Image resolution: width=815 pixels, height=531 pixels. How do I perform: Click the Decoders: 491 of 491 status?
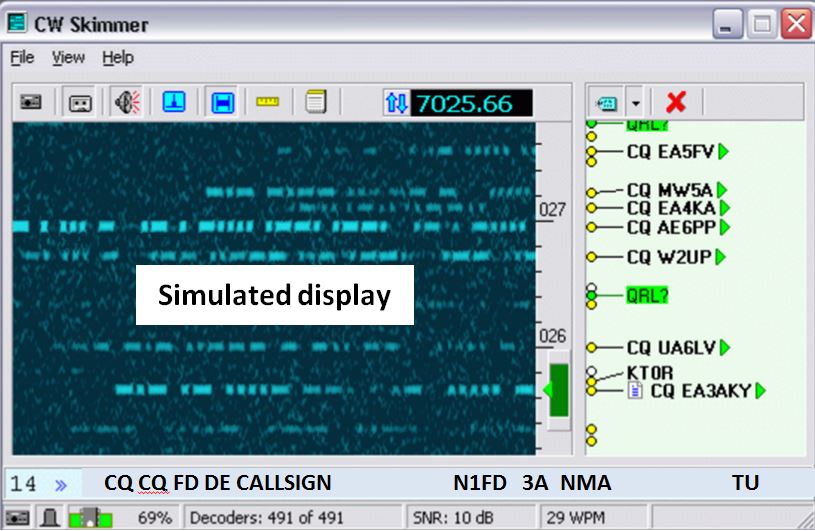[267, 518]
